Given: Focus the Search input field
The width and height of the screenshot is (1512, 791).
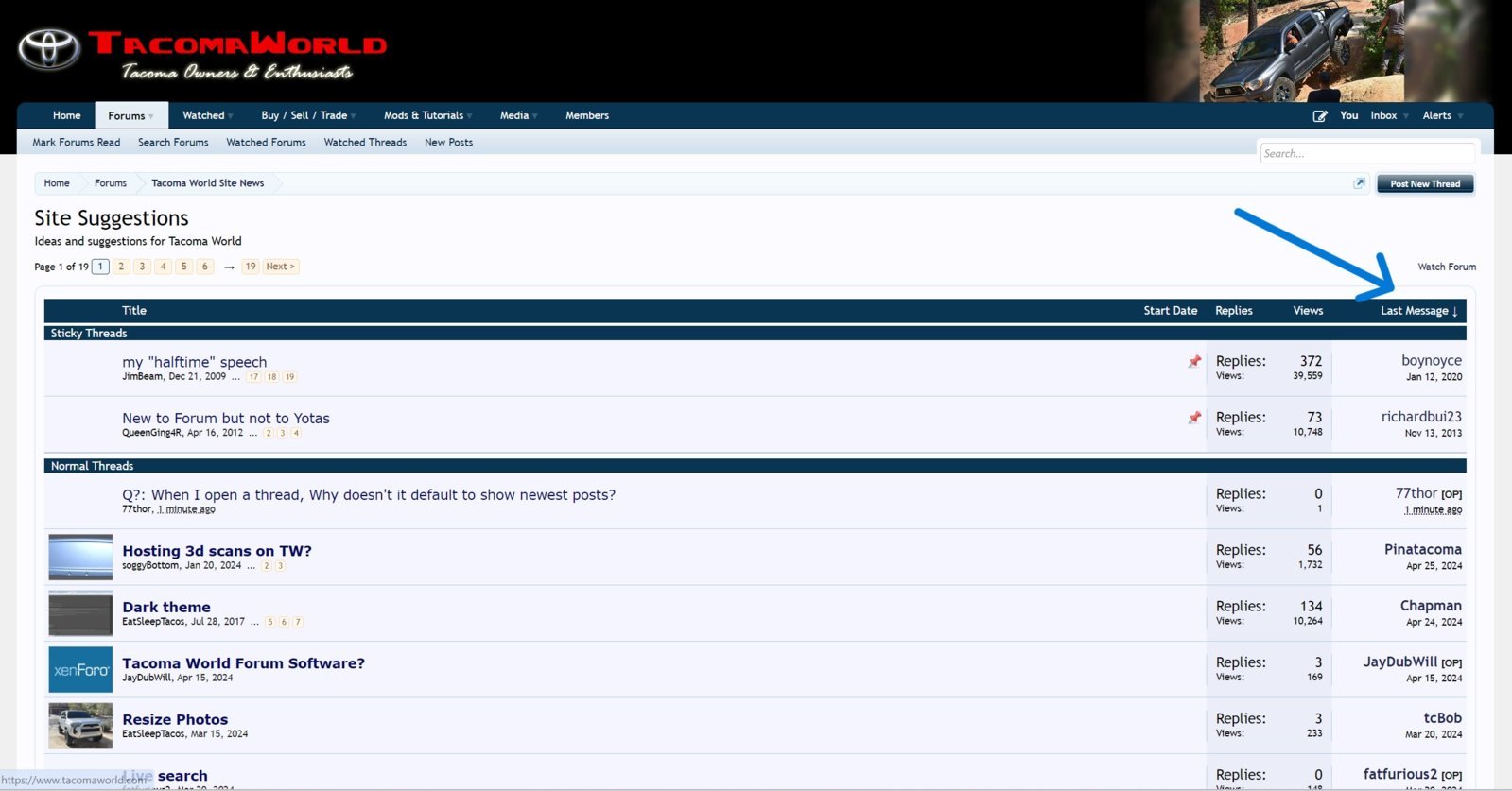Looking at the screenshot, I should [1366, 153].
